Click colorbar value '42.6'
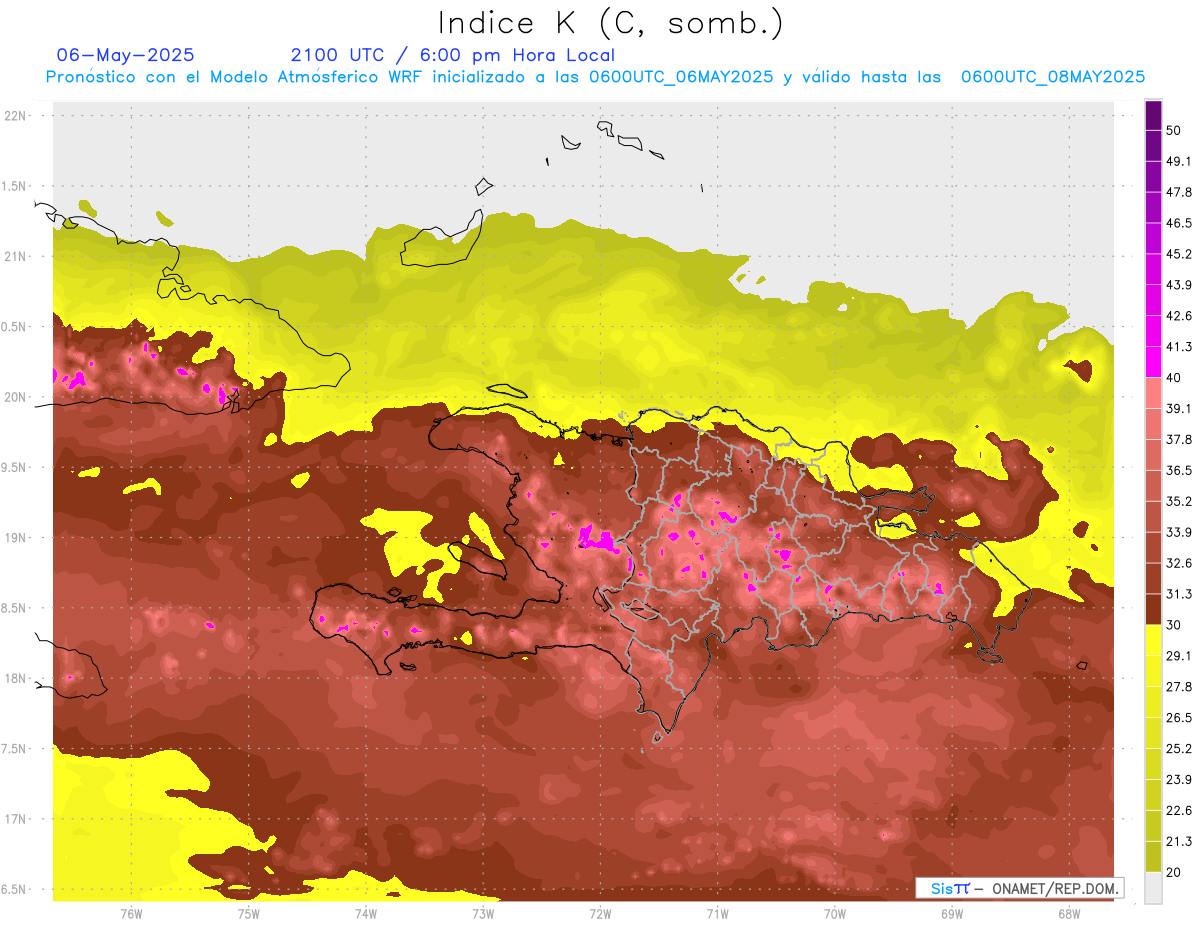Image resolution: width=1200 pixels, height=927 pixels. 1179,316
